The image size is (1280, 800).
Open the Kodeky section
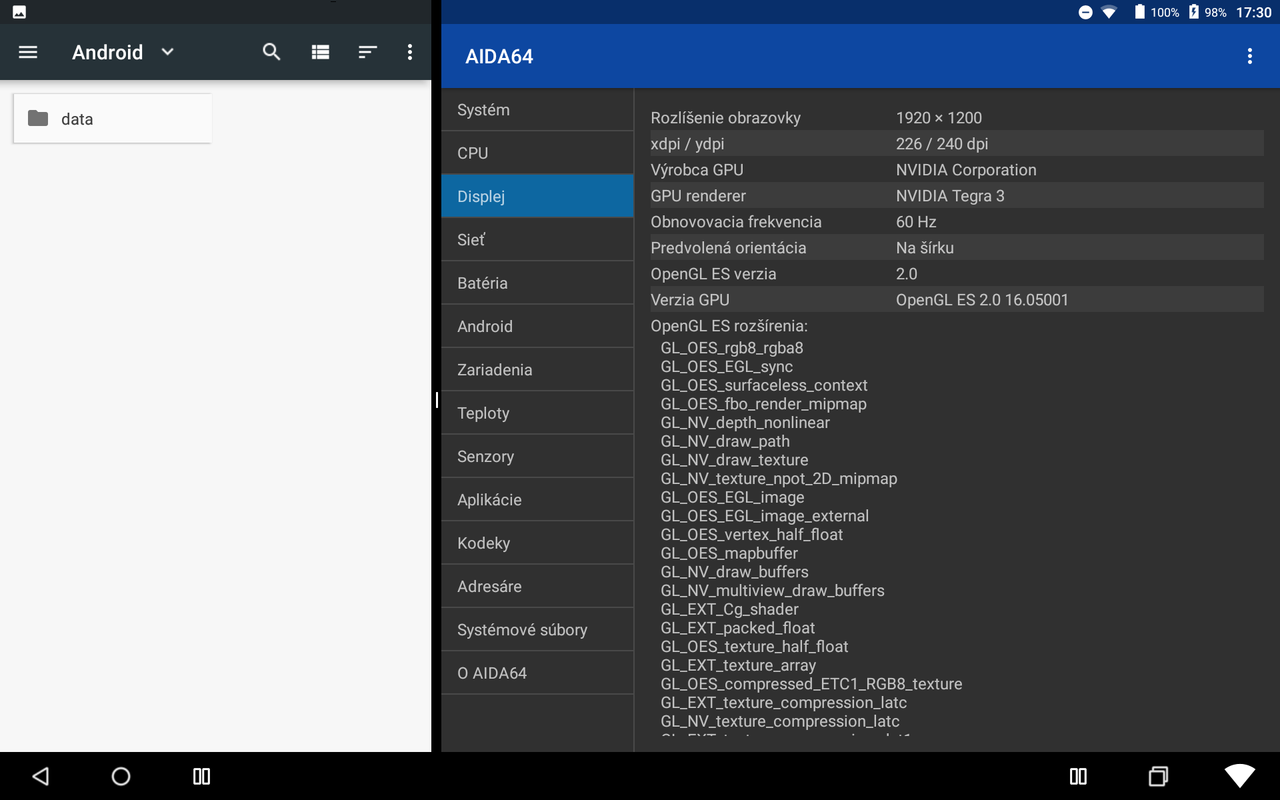[538, 543]
